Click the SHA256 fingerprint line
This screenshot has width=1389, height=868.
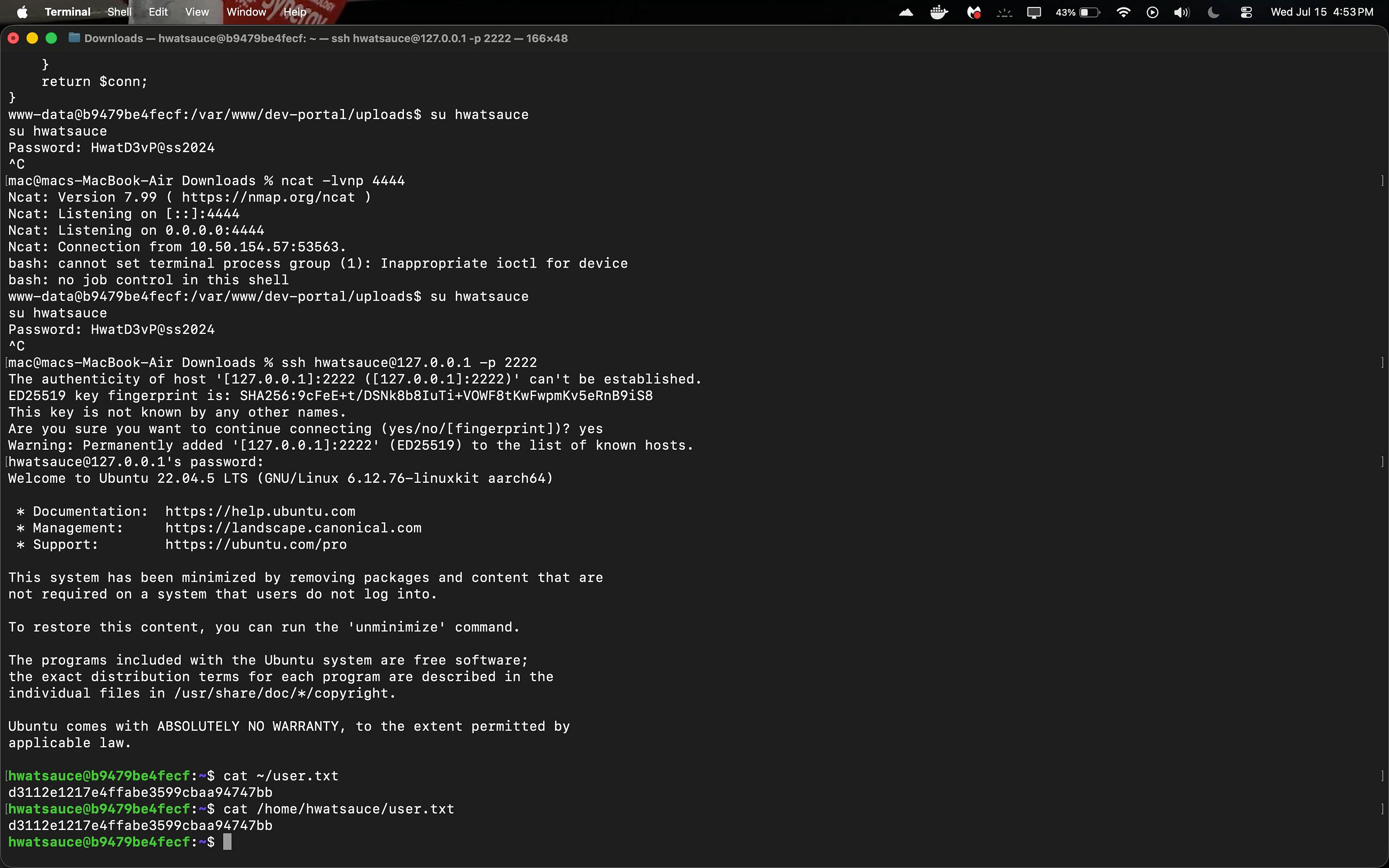point(331,395)
